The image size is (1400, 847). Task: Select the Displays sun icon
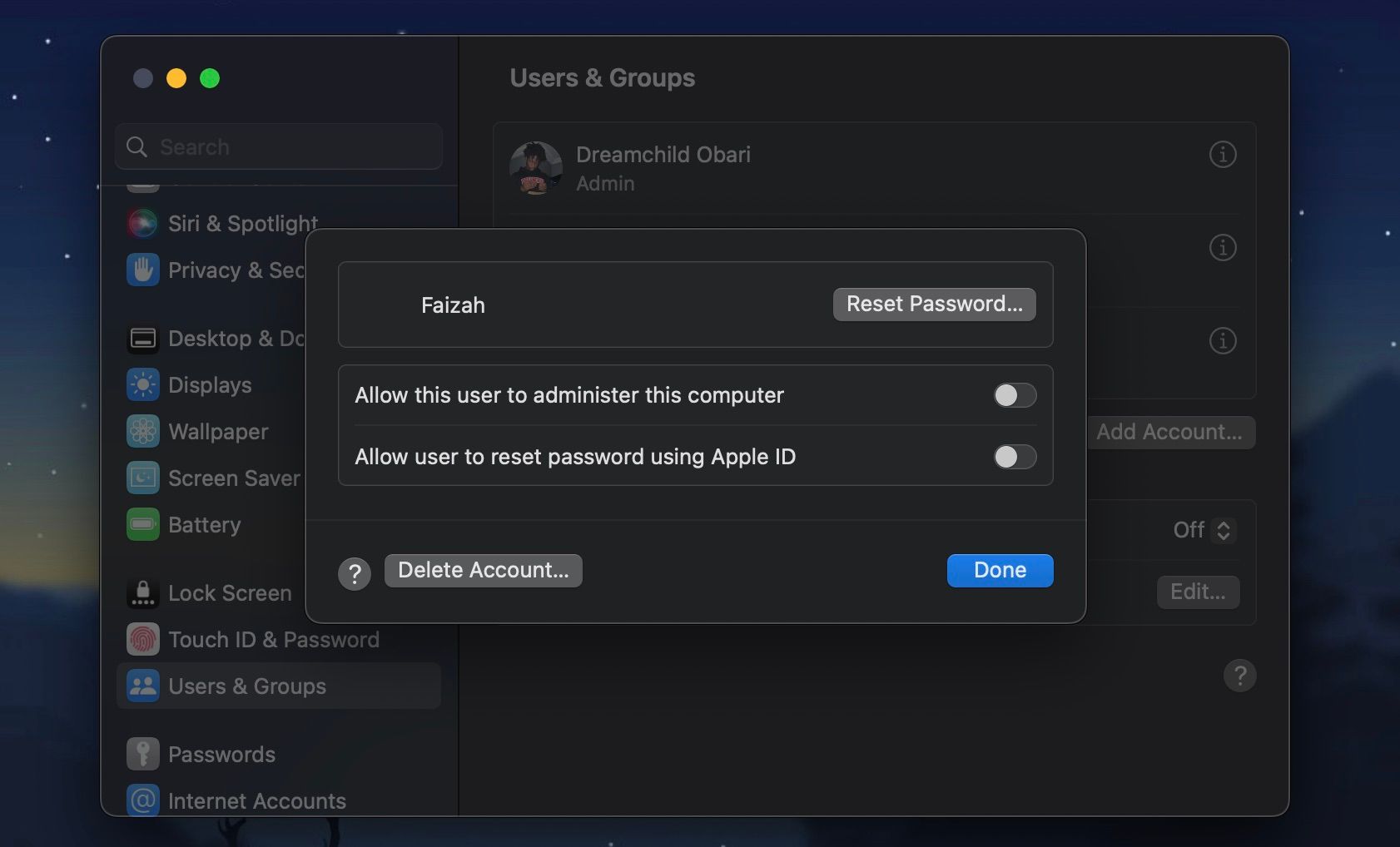[142, 384]
